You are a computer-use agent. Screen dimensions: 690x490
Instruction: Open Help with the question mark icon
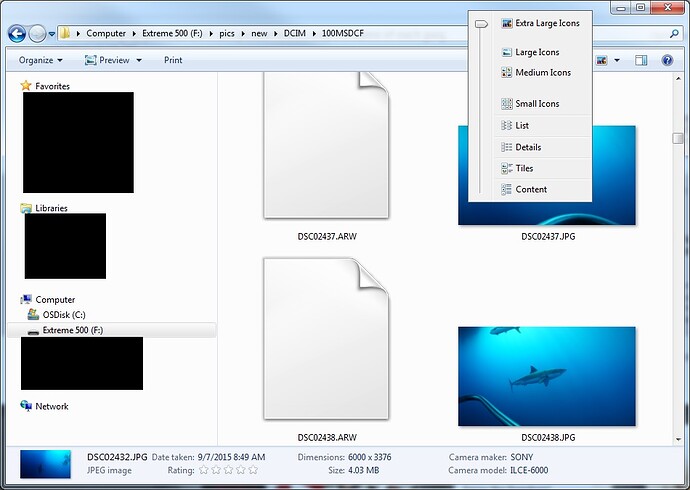(x=667, y=60)
